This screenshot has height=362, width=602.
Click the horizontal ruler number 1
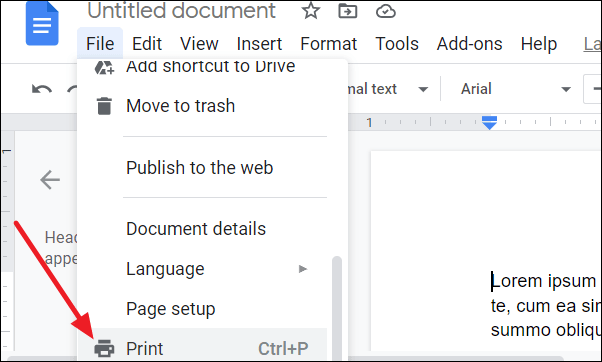point(369,122)
